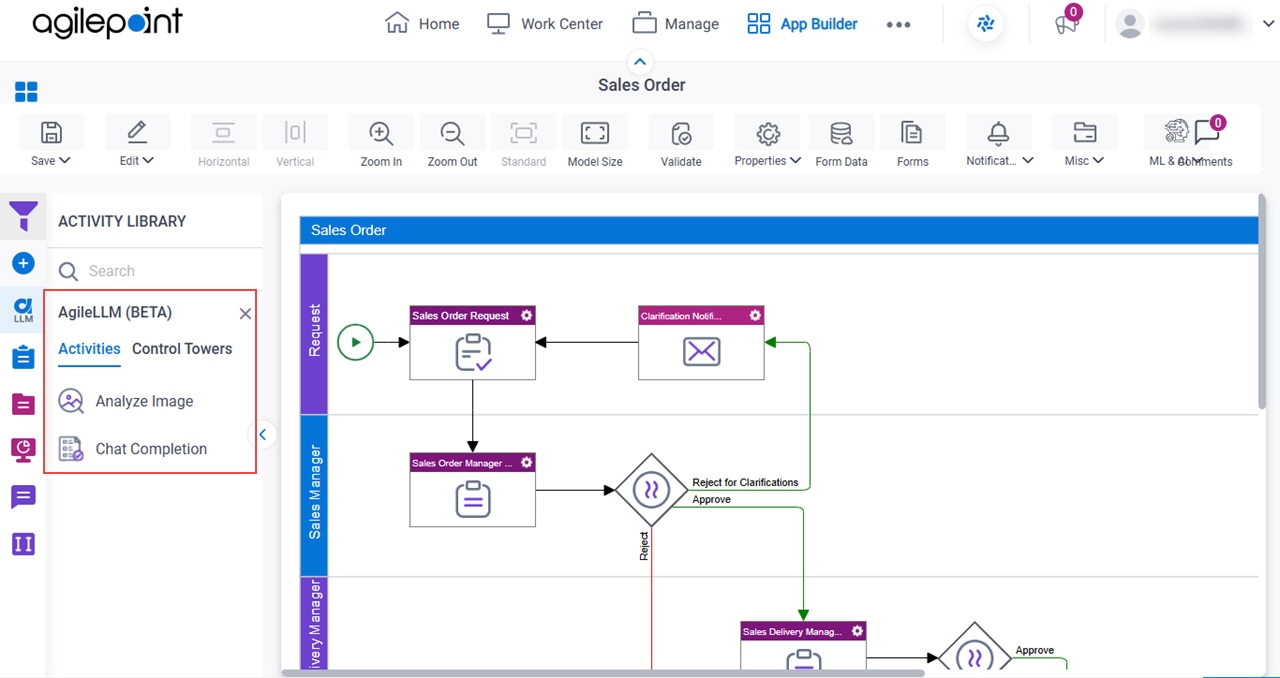
Task: Select the LLM category icon in the sidebar
Action: tap(23, 309)
